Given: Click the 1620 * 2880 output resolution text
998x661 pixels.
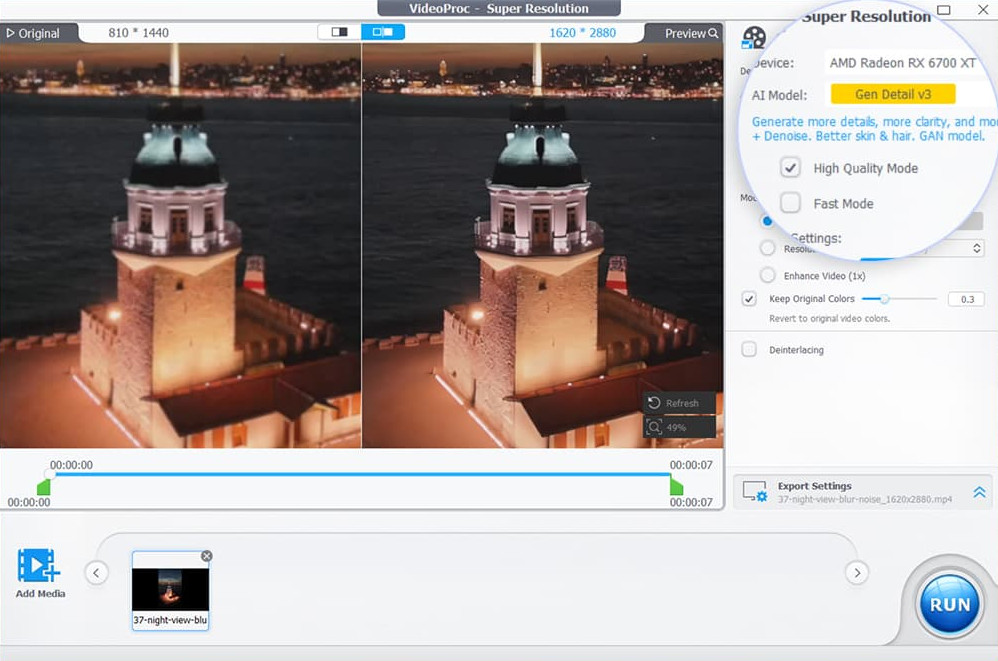Looking at the screenshot, I should tap(582, 33).
